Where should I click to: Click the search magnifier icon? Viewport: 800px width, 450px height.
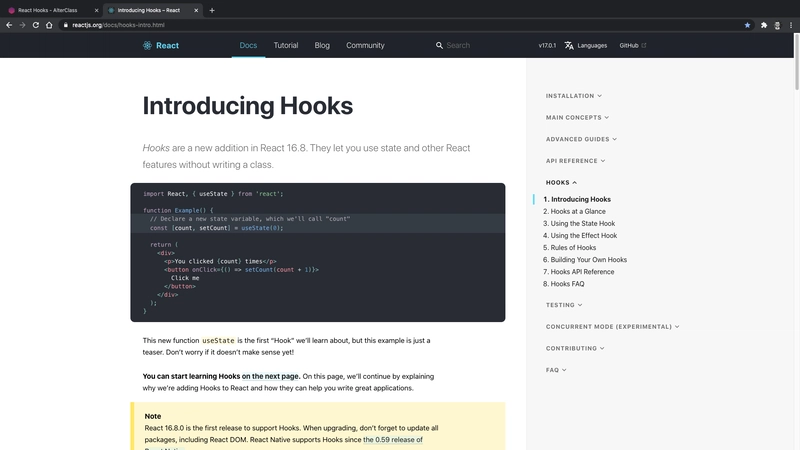pyautogui.click(x=439, y=45)
